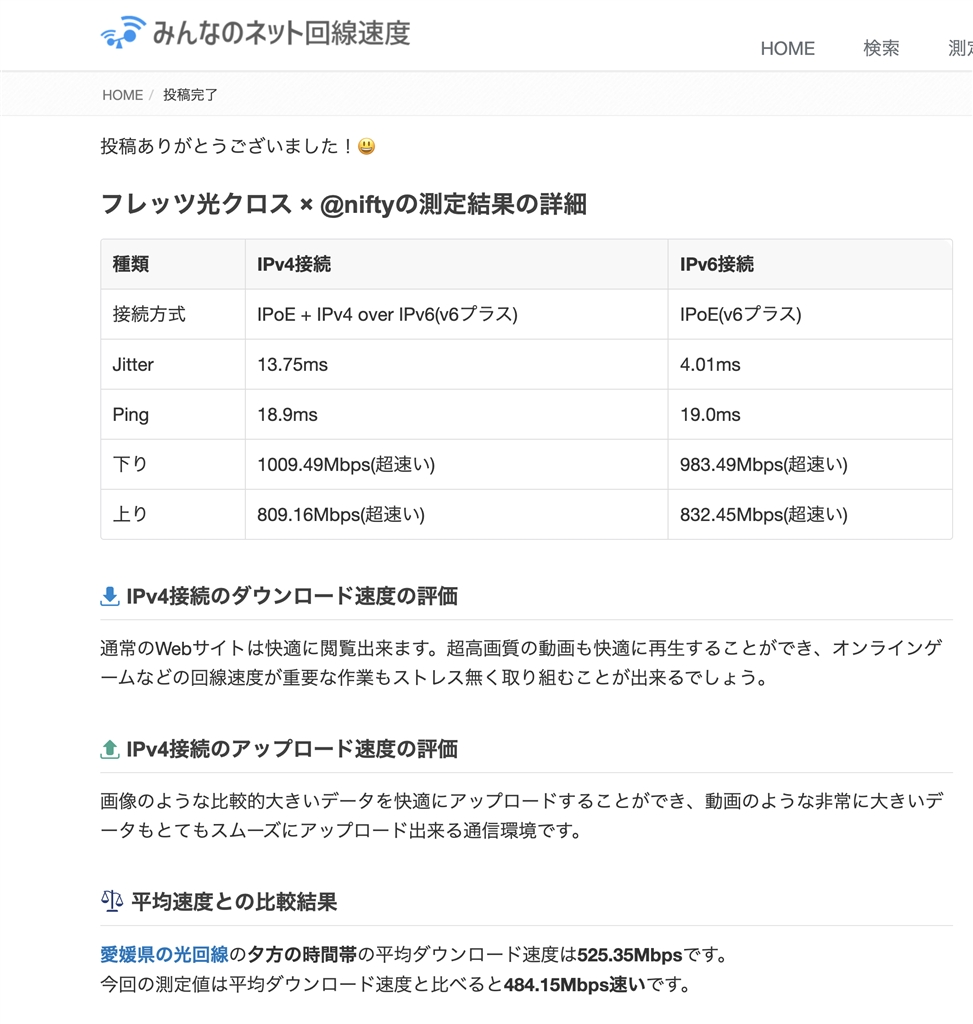The image size is (973, 1024).
Task: Click the IPv4接続のダウンロード速度の評価 heading
Action: 292,596
